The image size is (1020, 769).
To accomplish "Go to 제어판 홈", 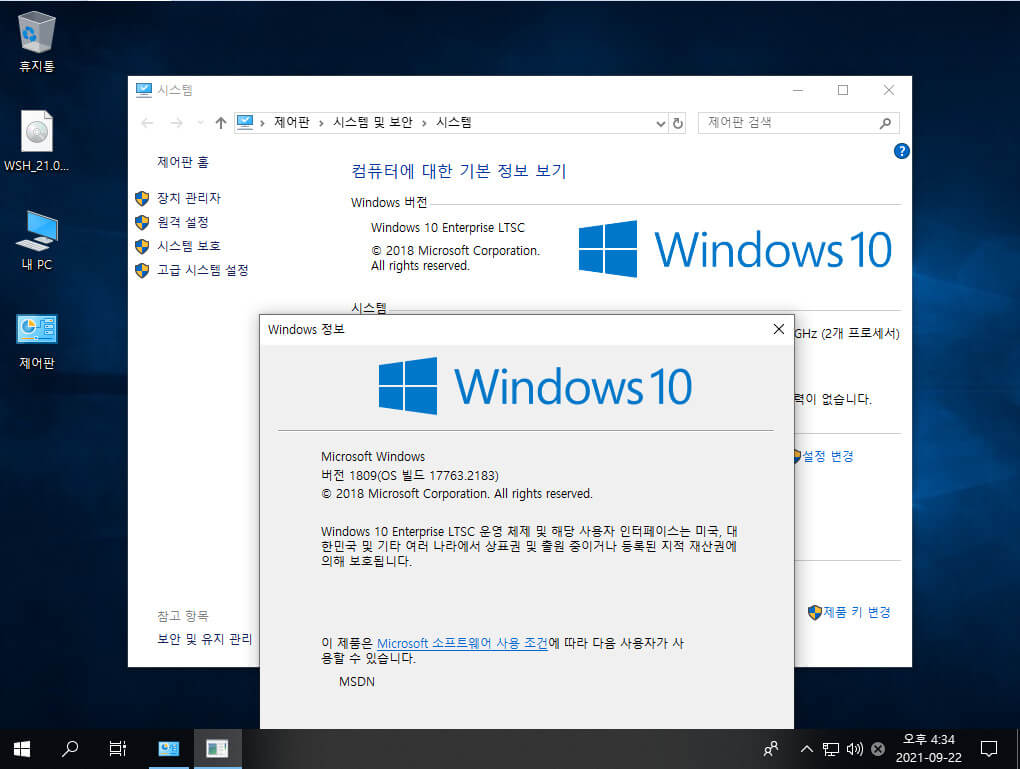I will [183, 162].
